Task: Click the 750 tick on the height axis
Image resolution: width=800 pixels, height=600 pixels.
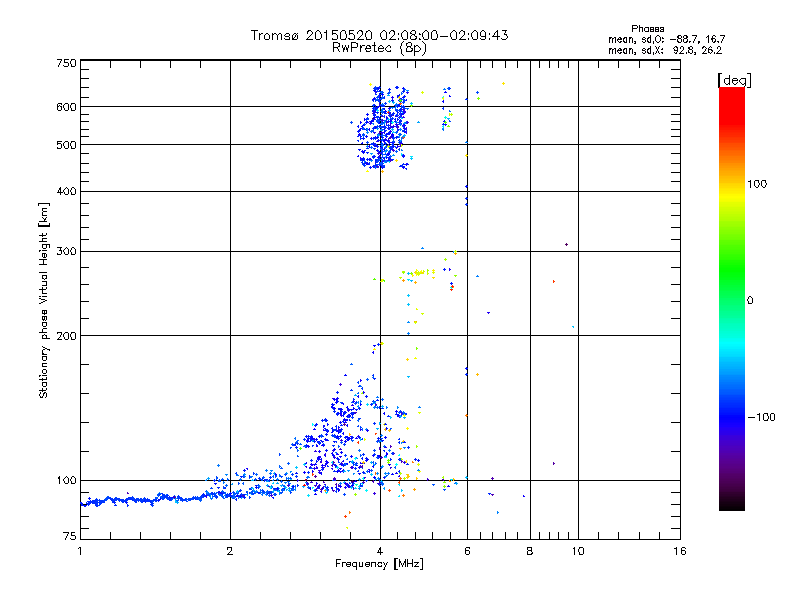Action: click(66, 63)
